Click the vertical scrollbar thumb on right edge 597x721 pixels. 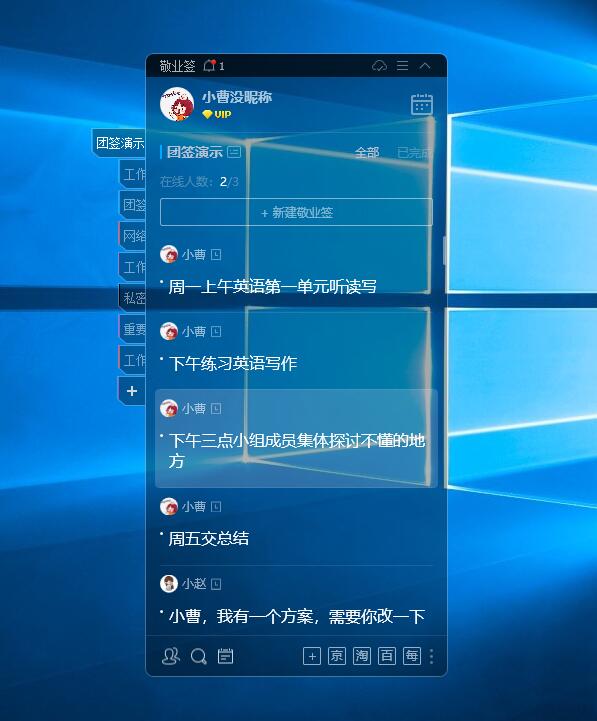444,251
